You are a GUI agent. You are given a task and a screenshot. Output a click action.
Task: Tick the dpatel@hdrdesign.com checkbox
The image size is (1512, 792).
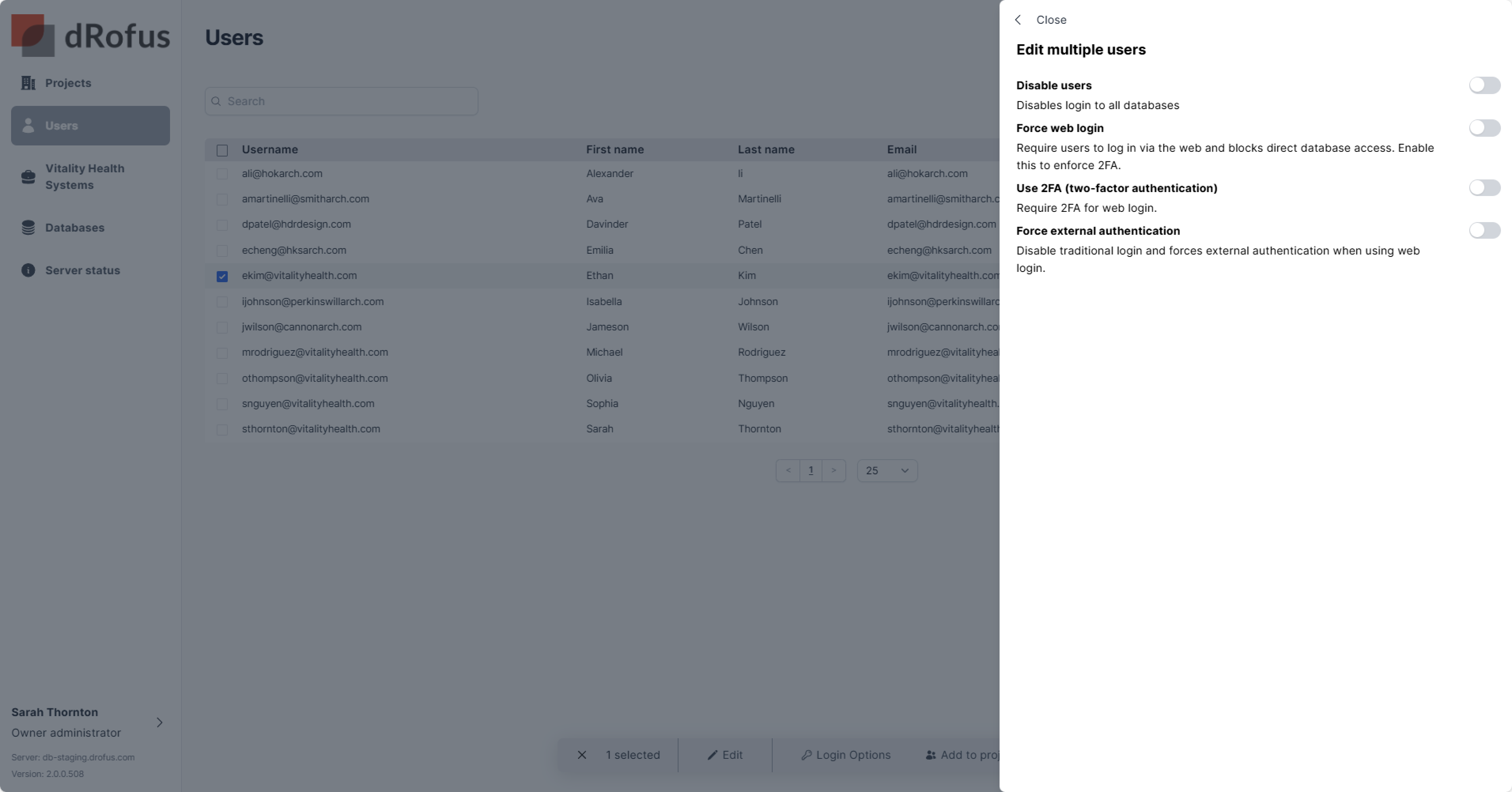coord(222,225)
